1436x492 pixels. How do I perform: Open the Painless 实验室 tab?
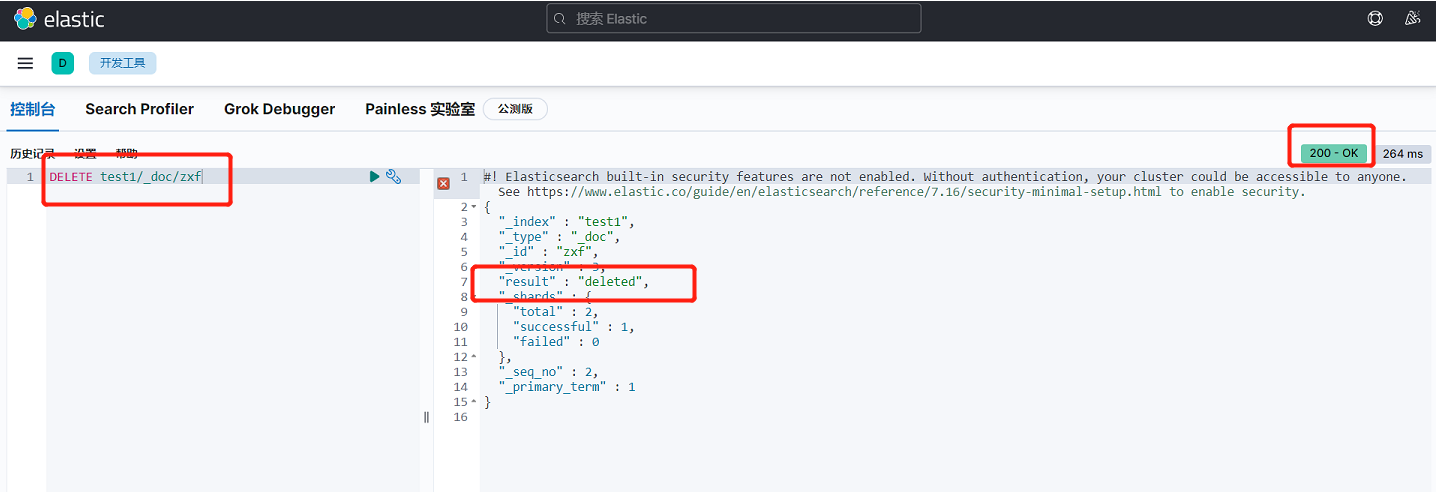[x=420, y=109]
